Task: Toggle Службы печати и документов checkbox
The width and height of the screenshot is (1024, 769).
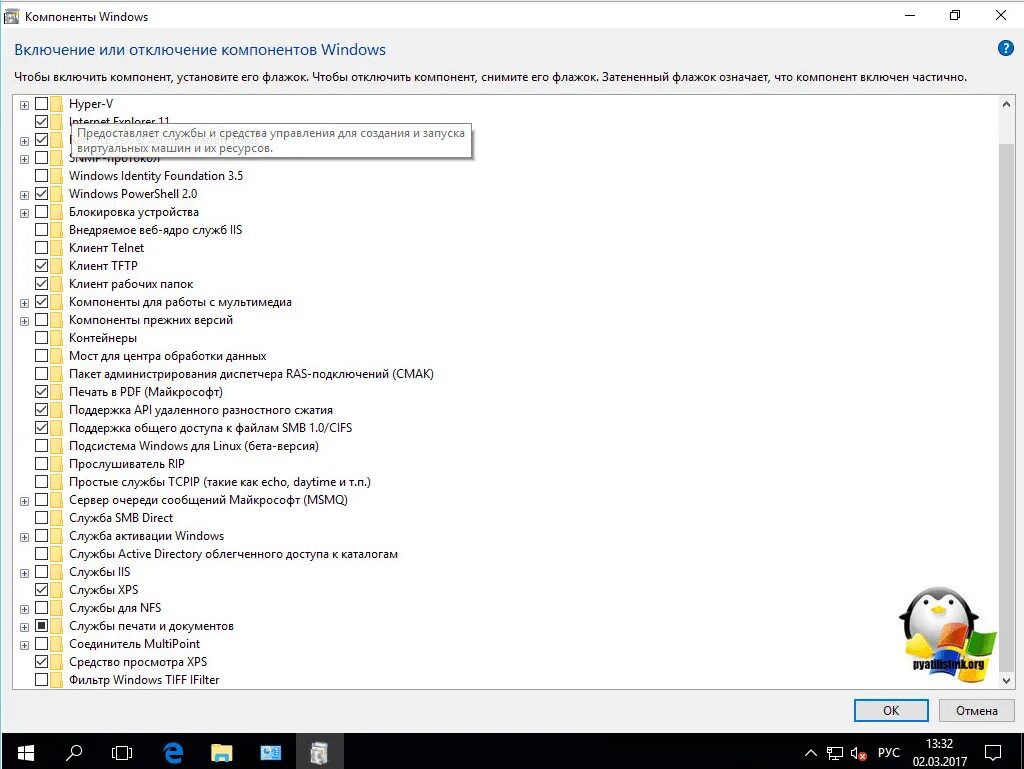Action: click(x=41, y=625)
